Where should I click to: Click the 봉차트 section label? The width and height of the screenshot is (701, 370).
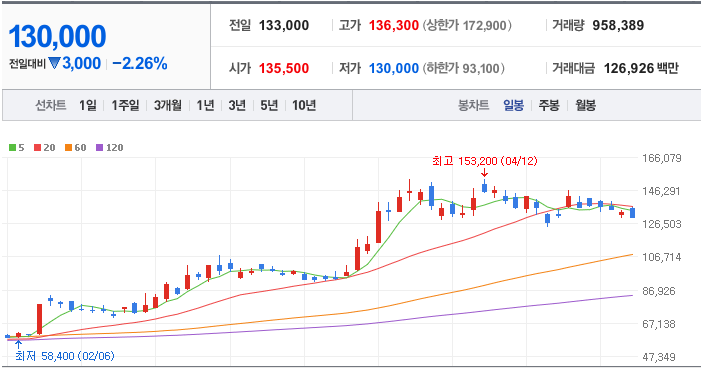pos(473,105)
